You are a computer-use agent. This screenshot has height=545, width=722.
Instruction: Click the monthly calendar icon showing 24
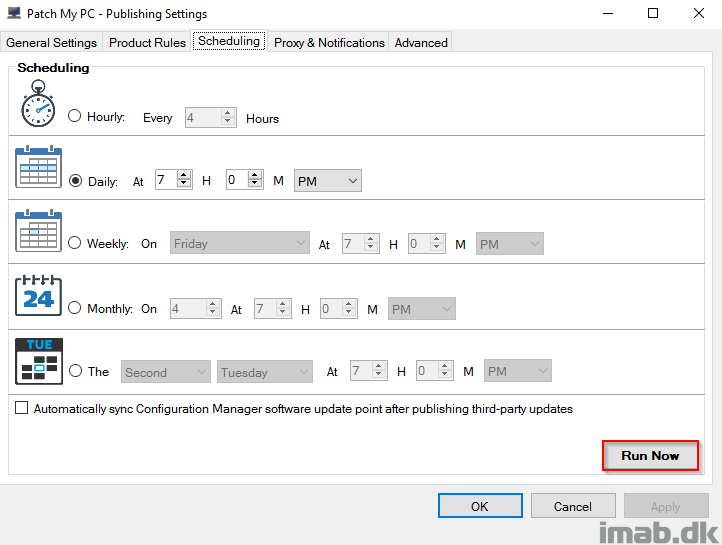pyautogui.click(x=38, y=295)
